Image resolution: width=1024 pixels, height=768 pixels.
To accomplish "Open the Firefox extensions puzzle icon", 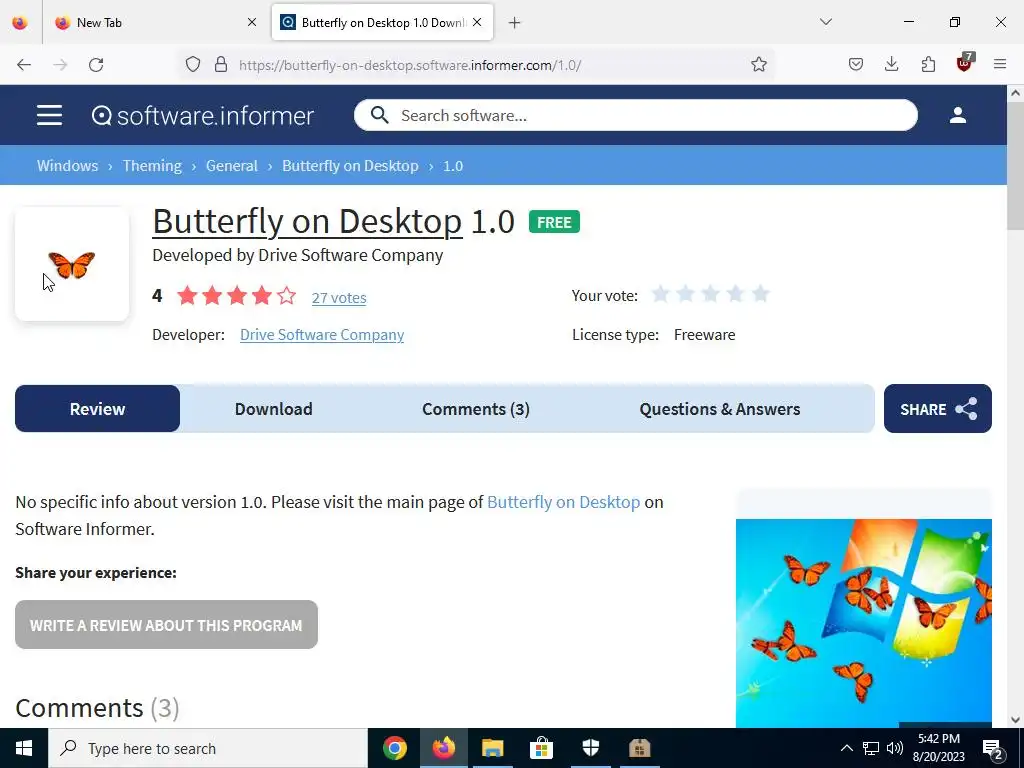I will click(928, 64).
